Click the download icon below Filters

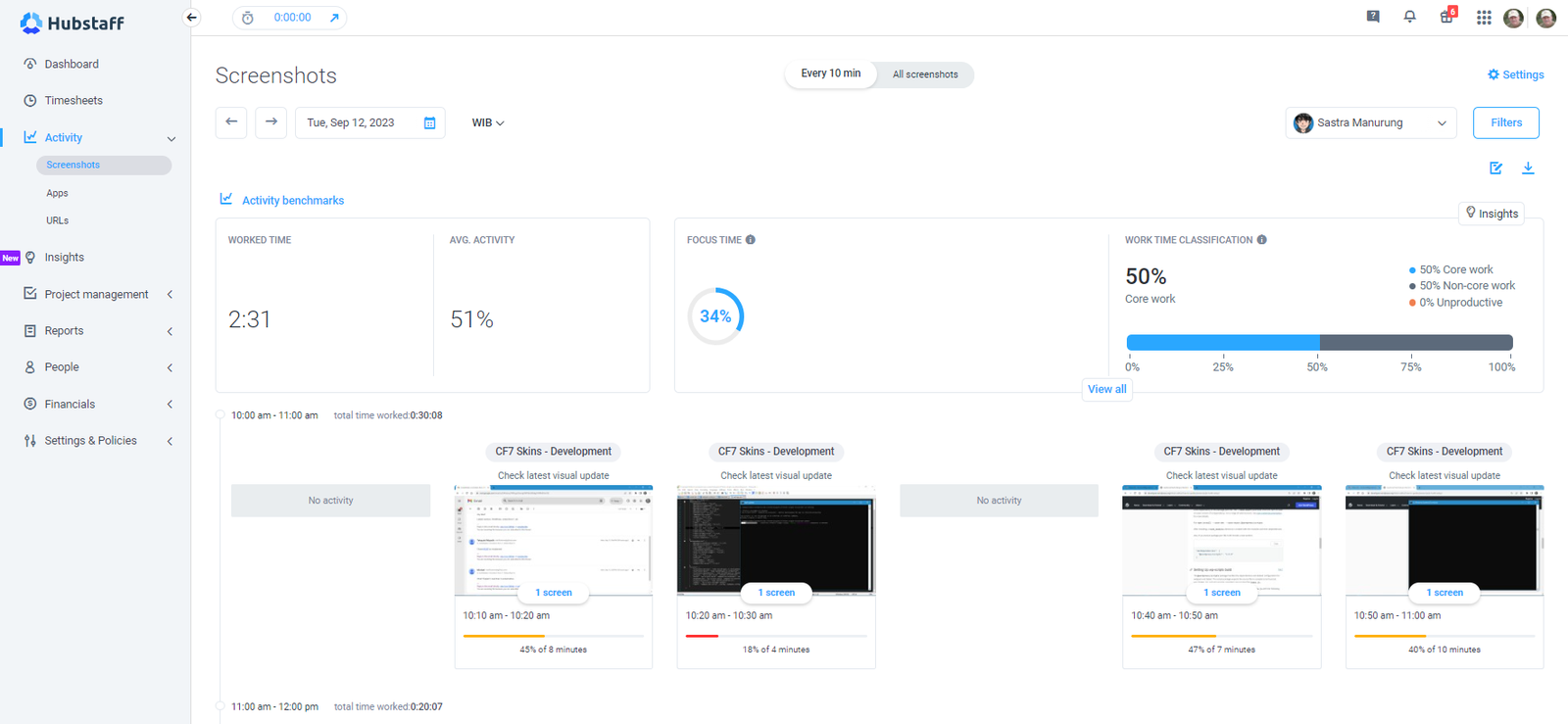coord(1528,169)
